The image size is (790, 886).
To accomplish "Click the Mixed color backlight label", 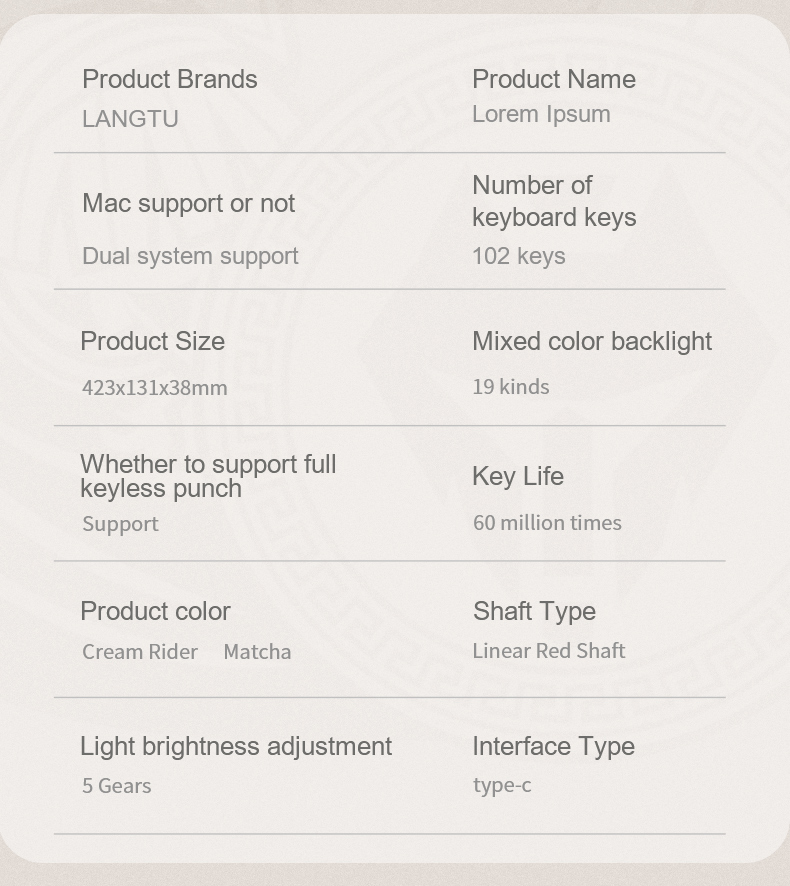I will click(592, 342).
